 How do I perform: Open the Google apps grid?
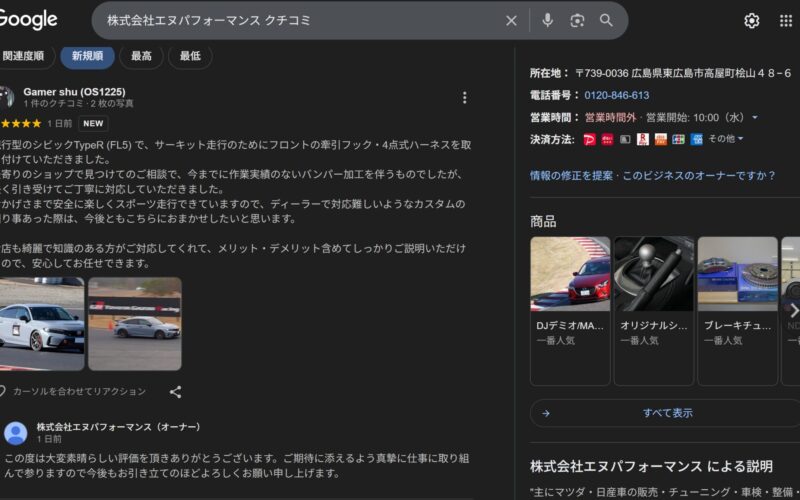tap(785, 20)
